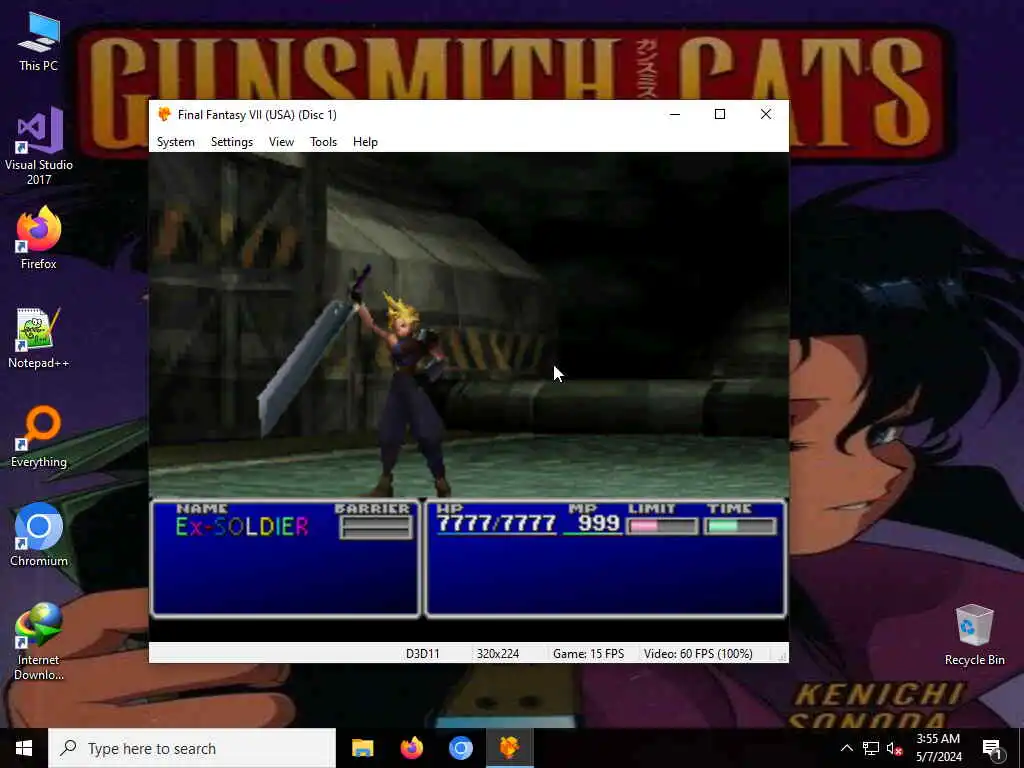Image resolution: width=1024 pixels, height=768 pixels.
Task: Click the DuckStation icon in the title bar
Action: coord(165,114)
